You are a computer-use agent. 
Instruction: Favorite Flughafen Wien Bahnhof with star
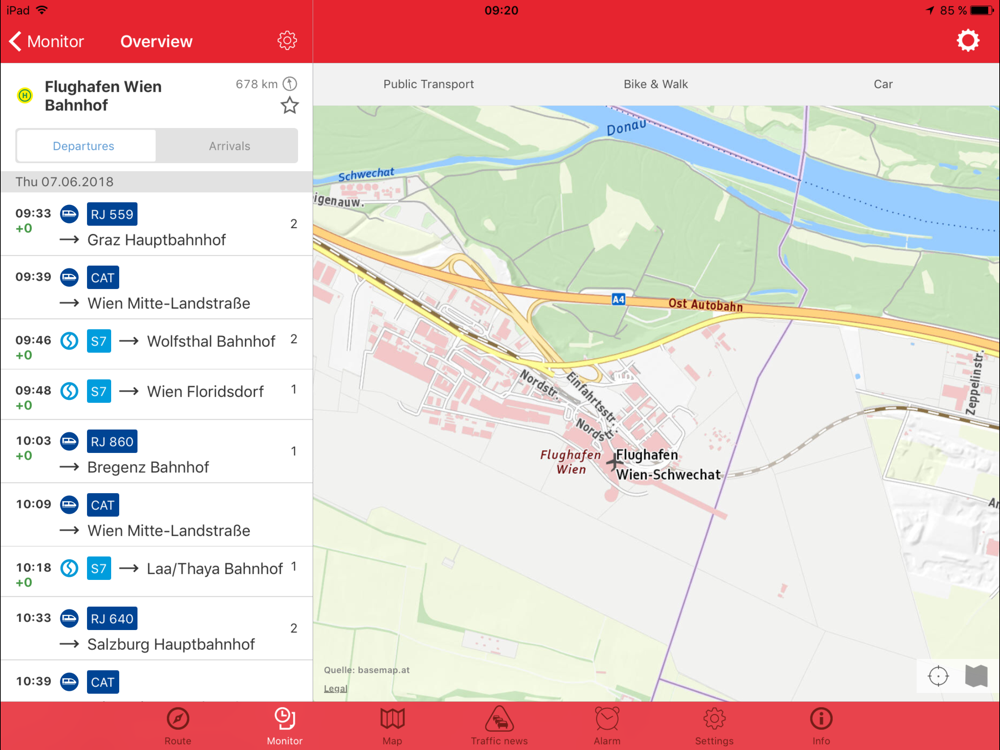click(290, 105)
